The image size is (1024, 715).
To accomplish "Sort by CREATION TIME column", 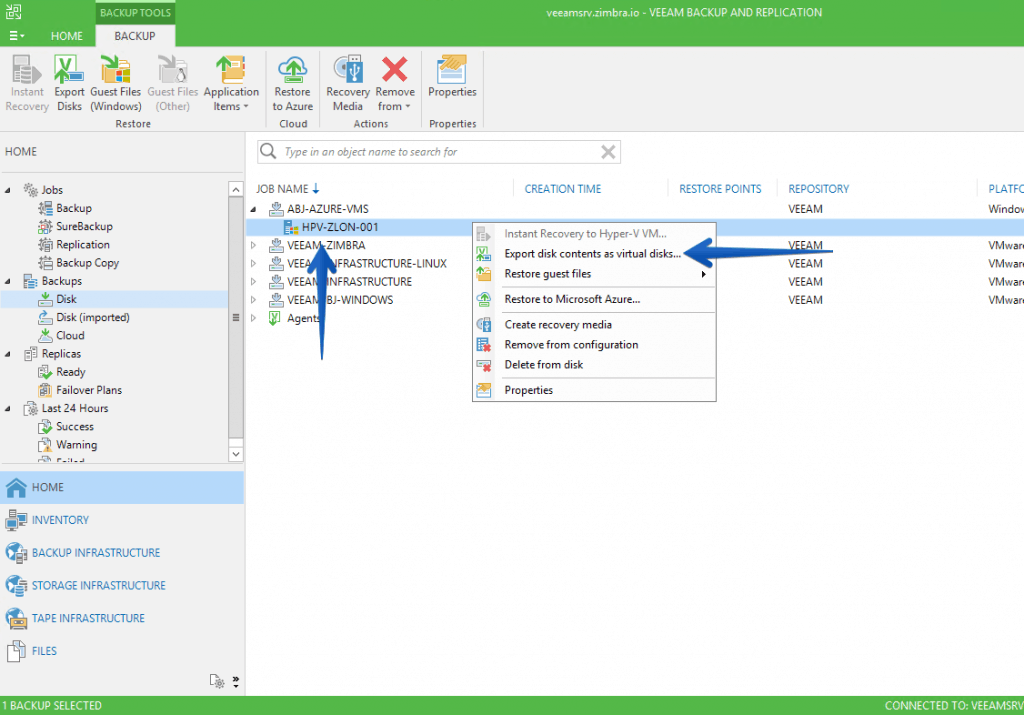I will point(562,189).
